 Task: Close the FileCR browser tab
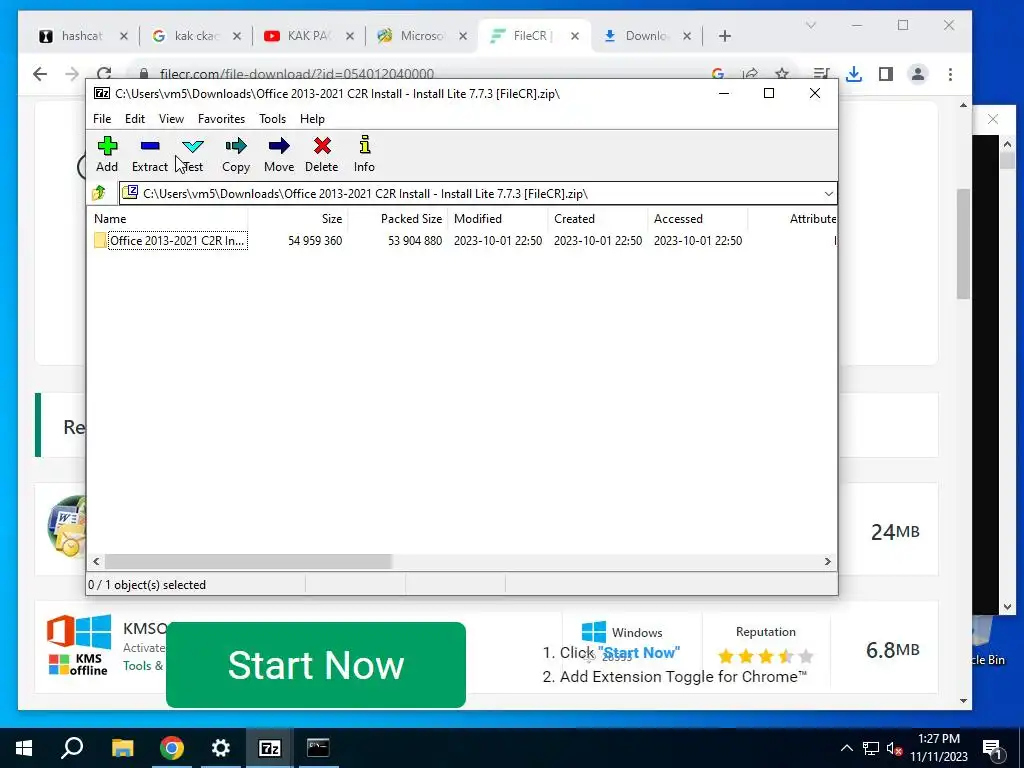coord(575,36)
